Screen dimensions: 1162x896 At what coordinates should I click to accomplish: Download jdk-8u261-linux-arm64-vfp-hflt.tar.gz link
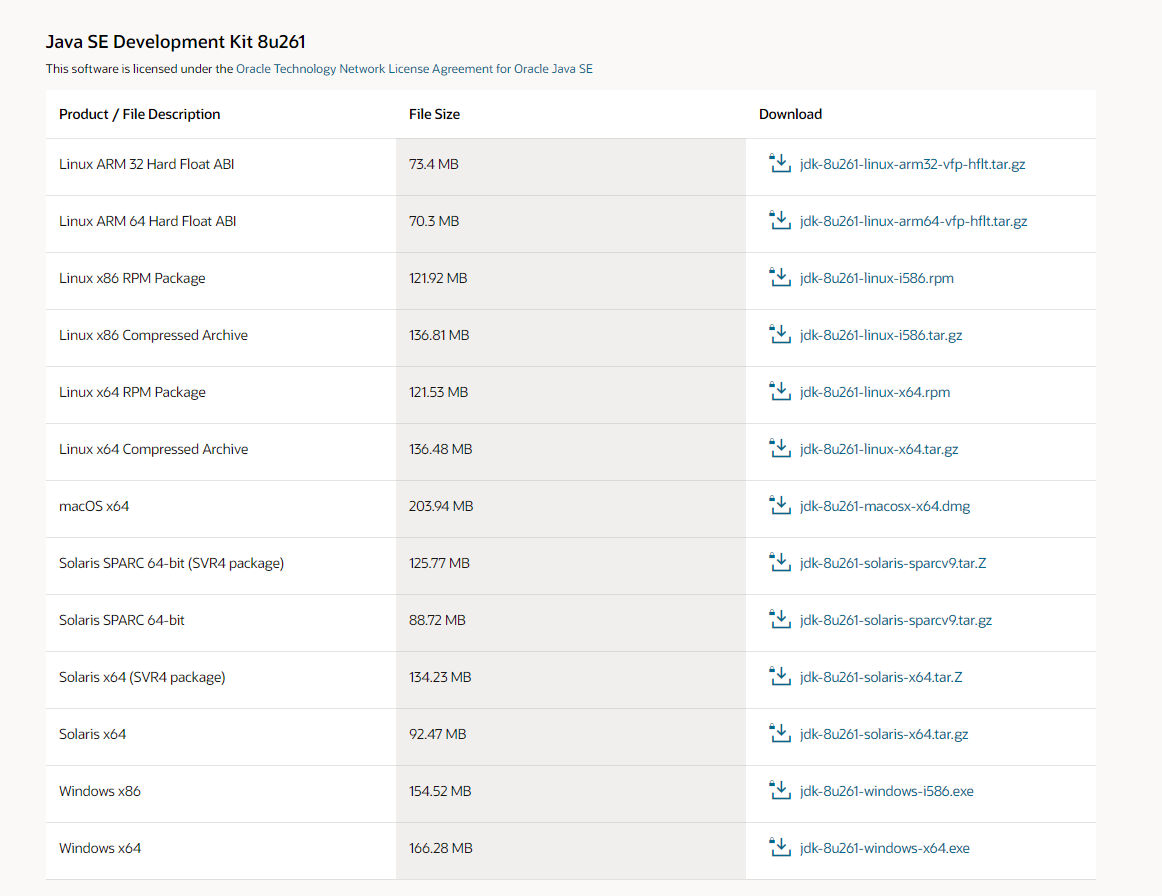[913, 222]
